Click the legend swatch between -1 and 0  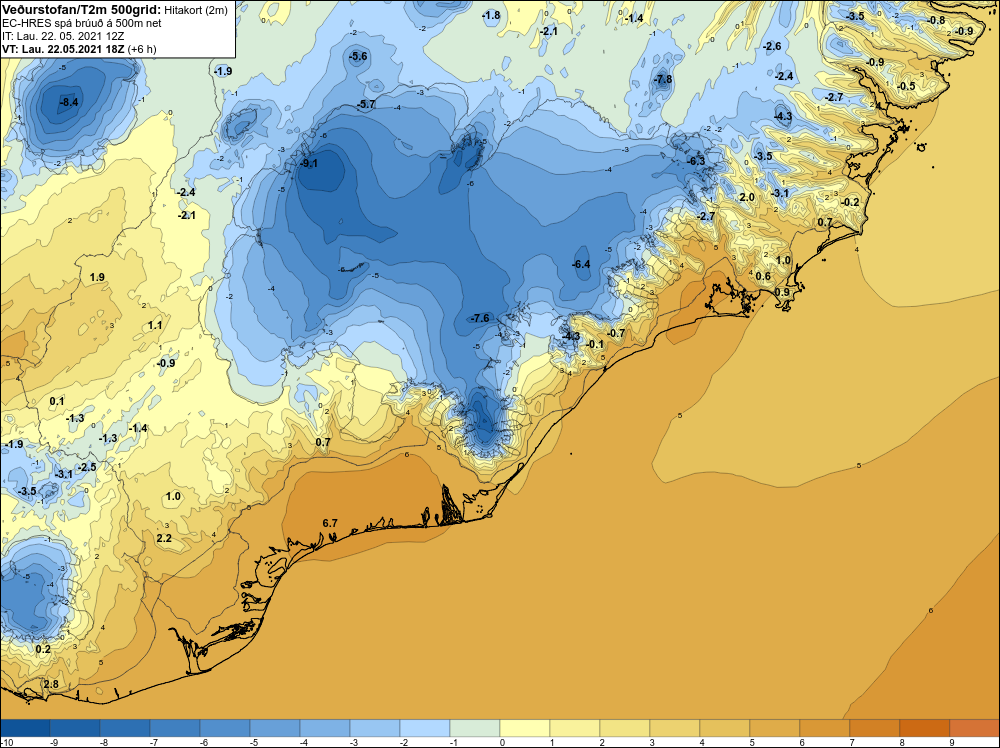474,728
